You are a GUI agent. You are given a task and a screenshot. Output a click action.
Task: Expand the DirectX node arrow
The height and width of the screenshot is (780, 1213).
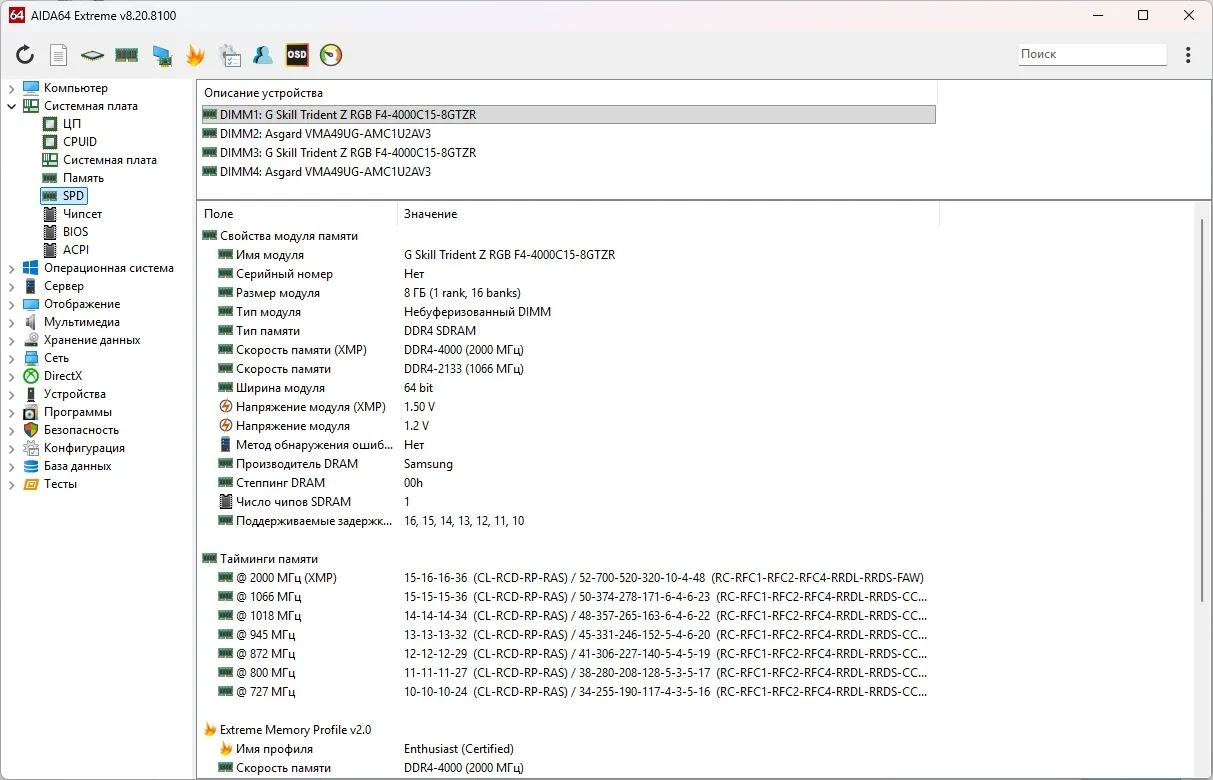[11, 376]
